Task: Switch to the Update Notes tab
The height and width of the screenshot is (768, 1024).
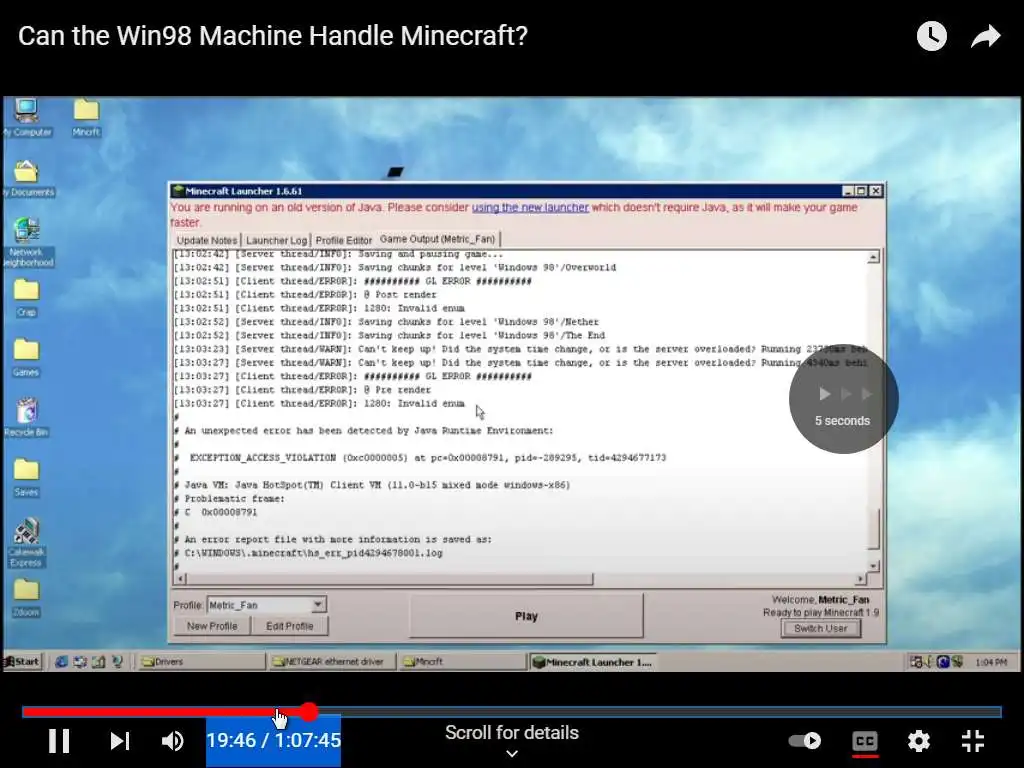Action: (206, 240)
